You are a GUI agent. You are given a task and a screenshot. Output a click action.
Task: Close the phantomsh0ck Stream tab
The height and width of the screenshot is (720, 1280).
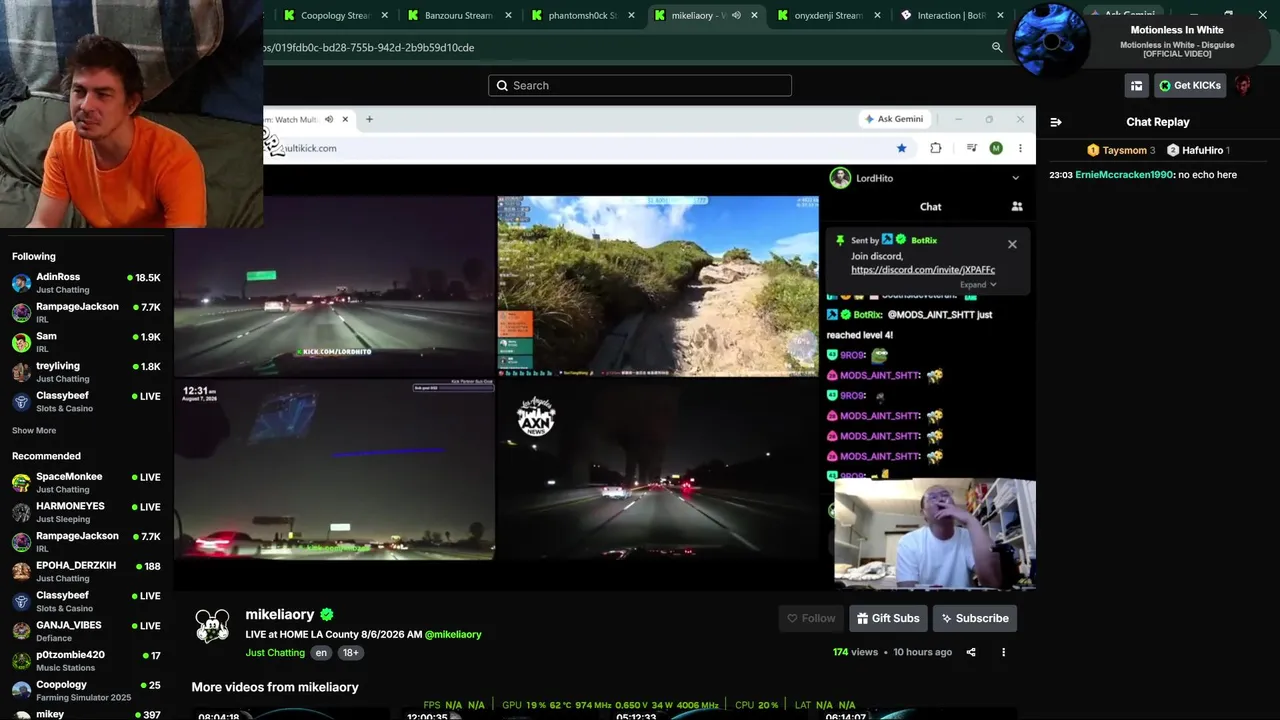pyautogui.click(x=632, y=15)
